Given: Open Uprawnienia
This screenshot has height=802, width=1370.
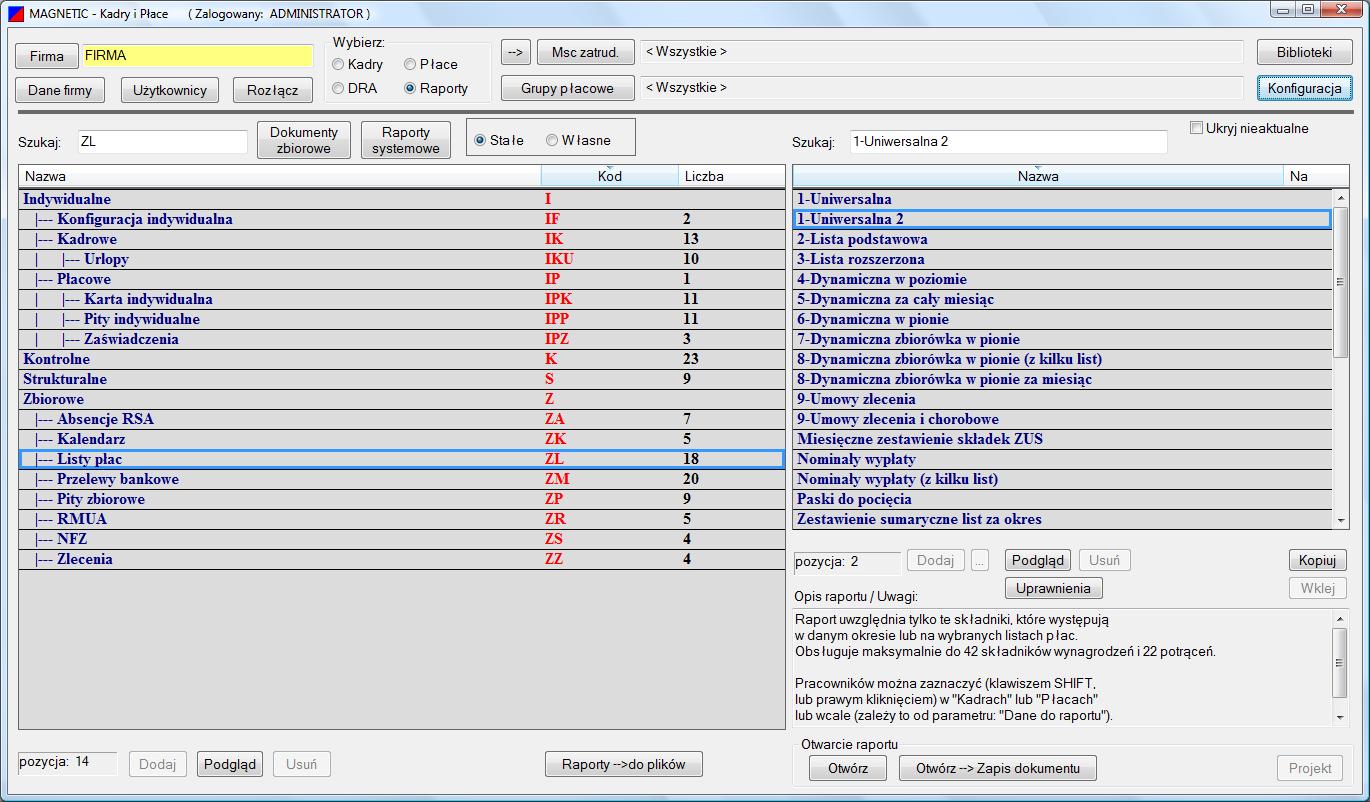Looking at the screenshot, I should 1053,588.
